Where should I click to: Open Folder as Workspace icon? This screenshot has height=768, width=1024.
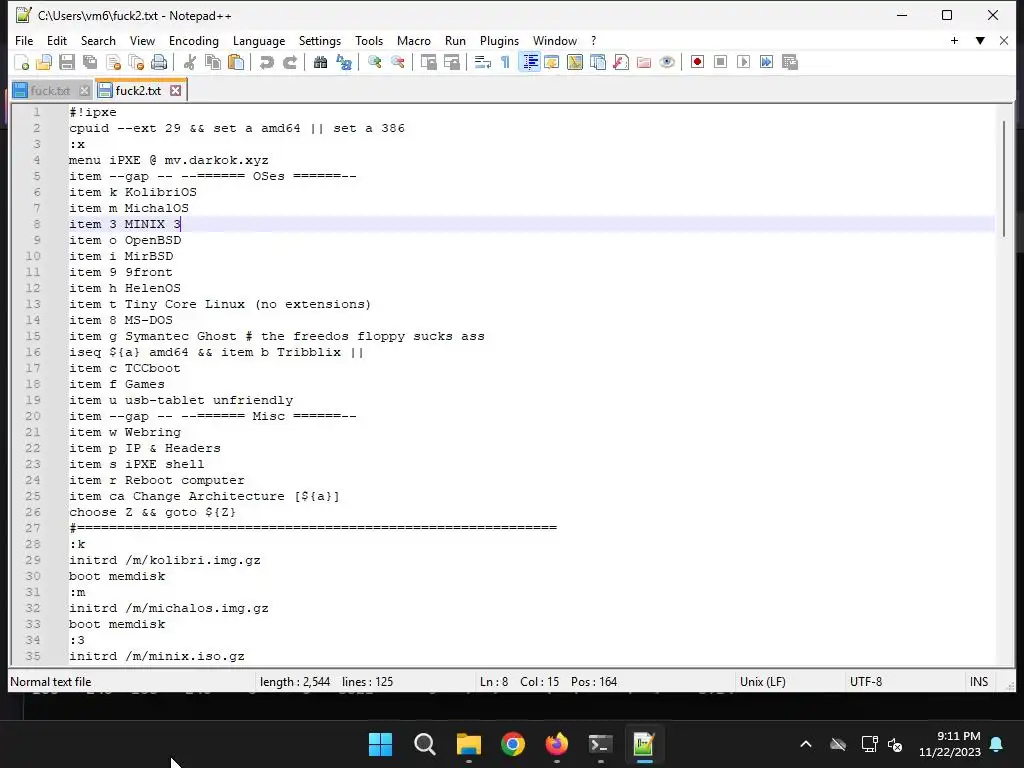click(644, 62)
